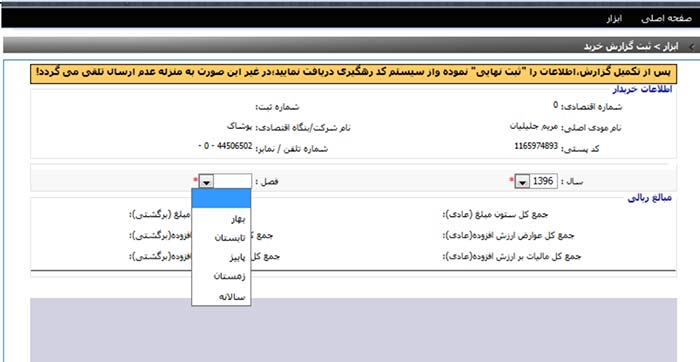Image resolution: width=700 pixels, height=362 pixels.
Task: Click the breadcrumb arrow beside ابزار > ثبت گزارش خرید
Action: pyautogui.click(x=692, y=46)
